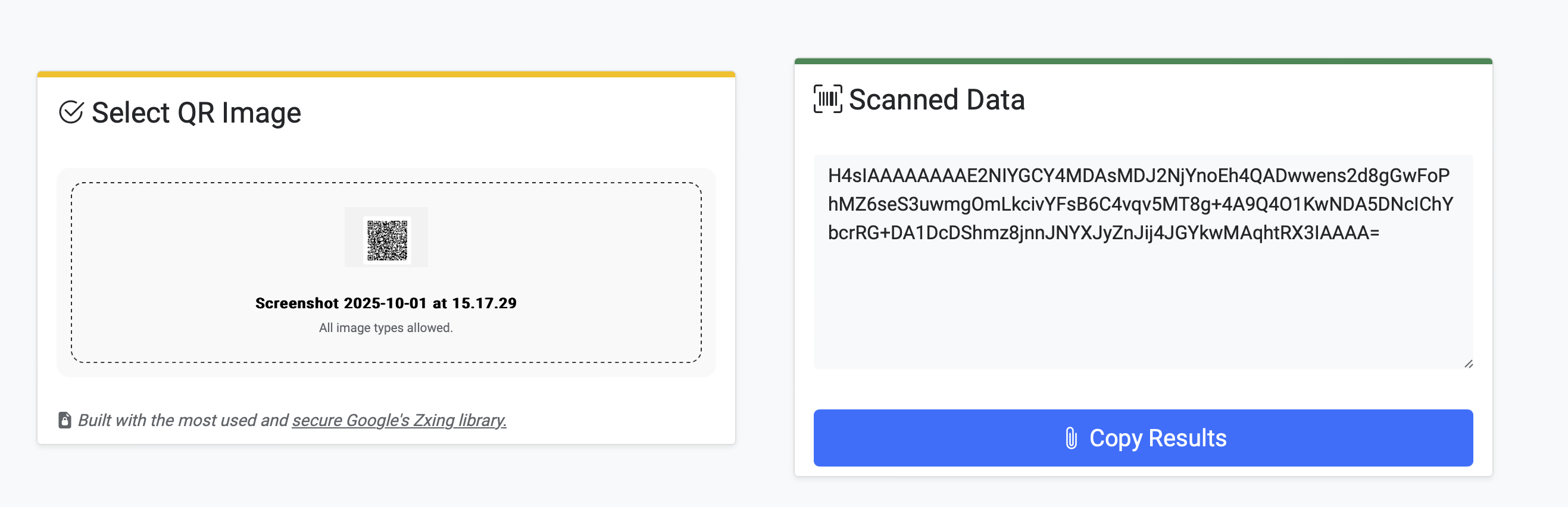
Task: Select the Select QR Image heading
Action: (196, 111)
